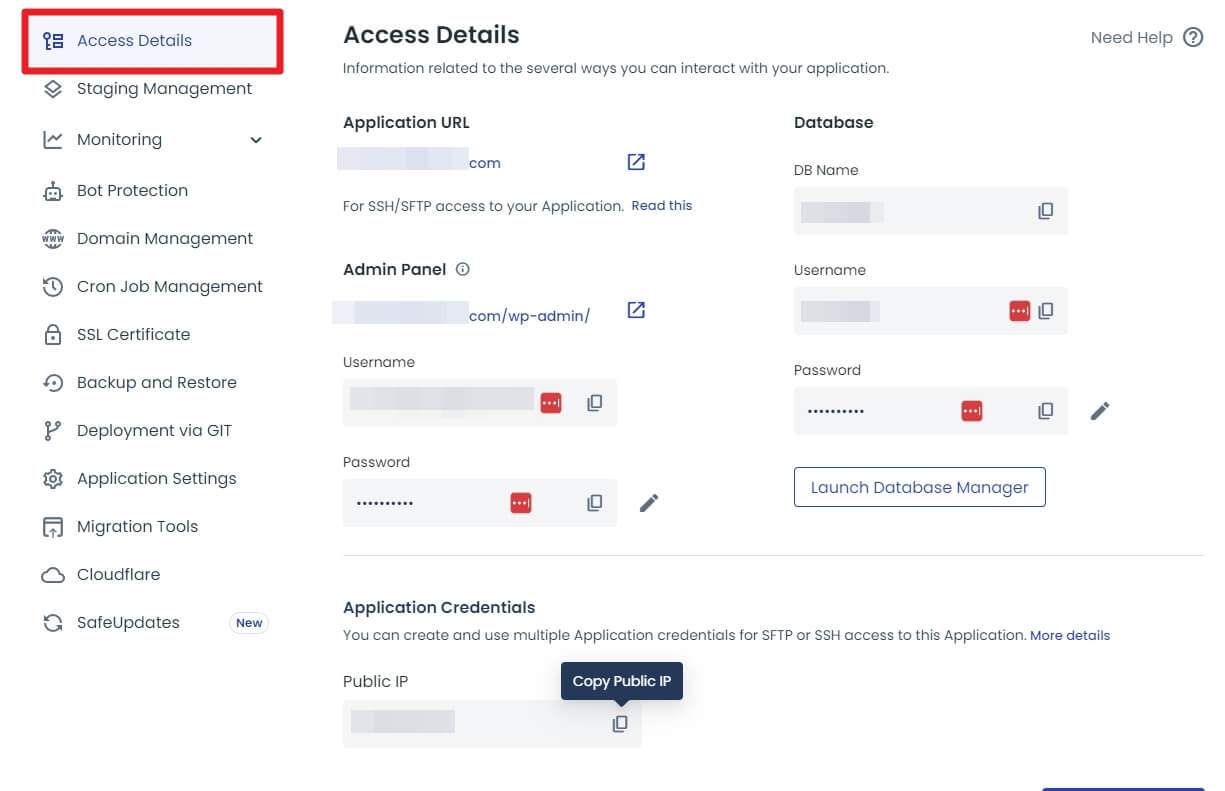The width and height of the screenshot is (1225, 791).
Task: Reveal Database username red dots button
Action: pos(1019,311)
